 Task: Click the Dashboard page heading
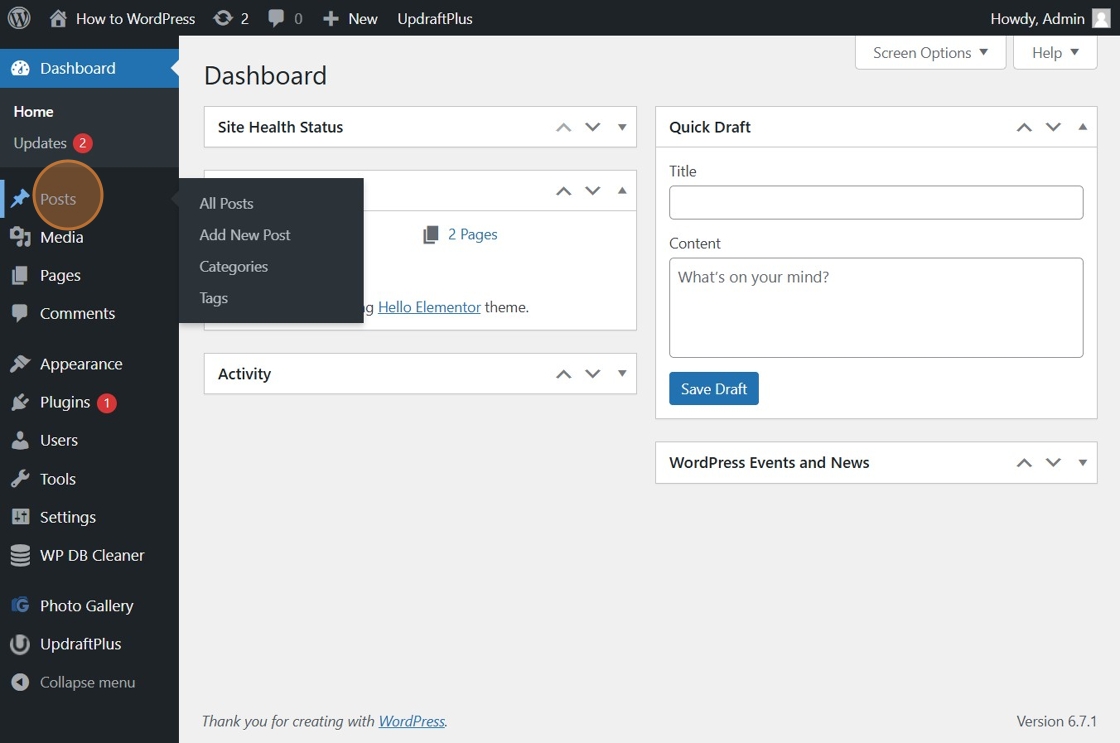266,76
